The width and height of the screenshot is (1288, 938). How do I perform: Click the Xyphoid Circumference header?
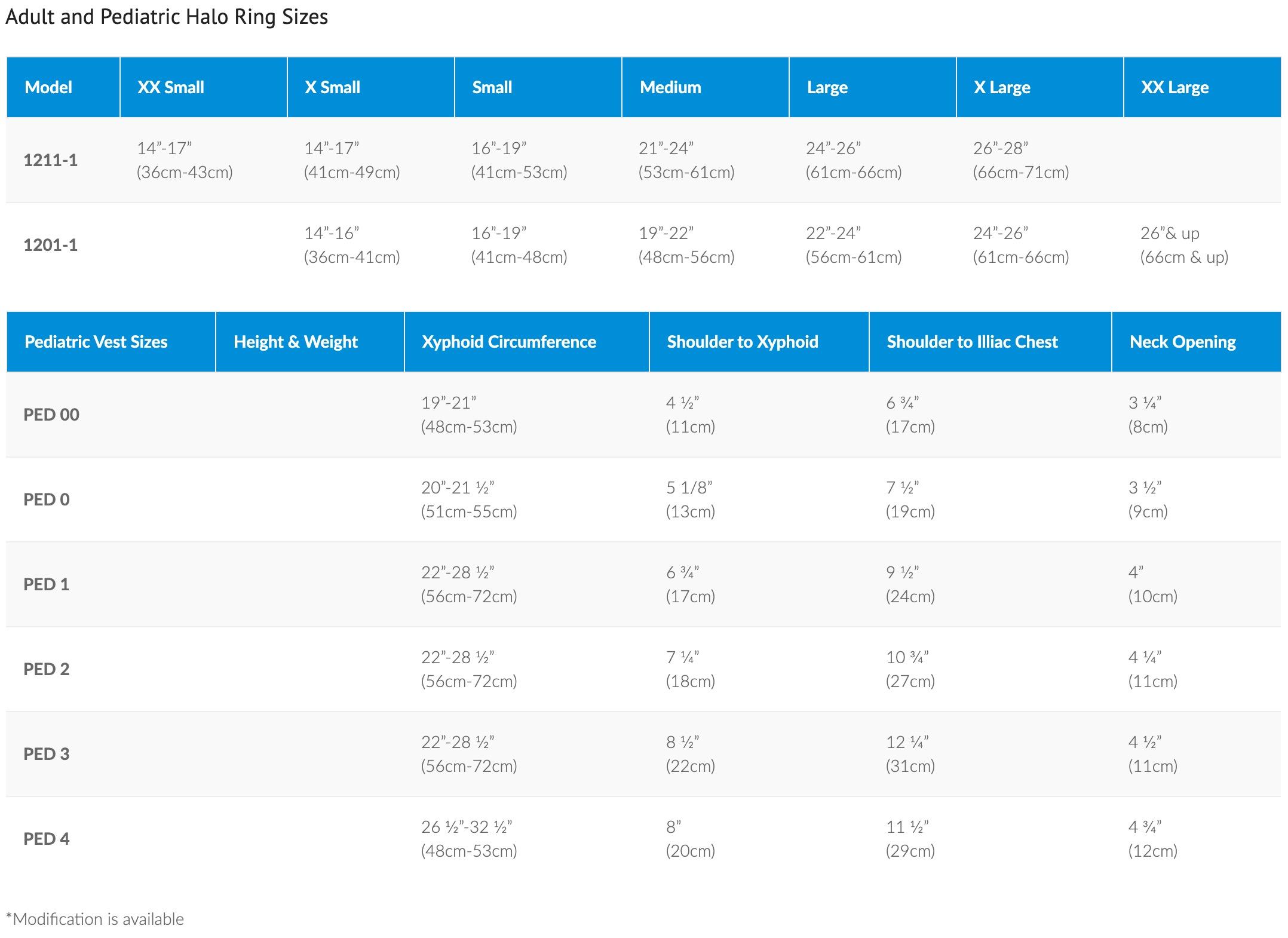[x=509, y=342]
